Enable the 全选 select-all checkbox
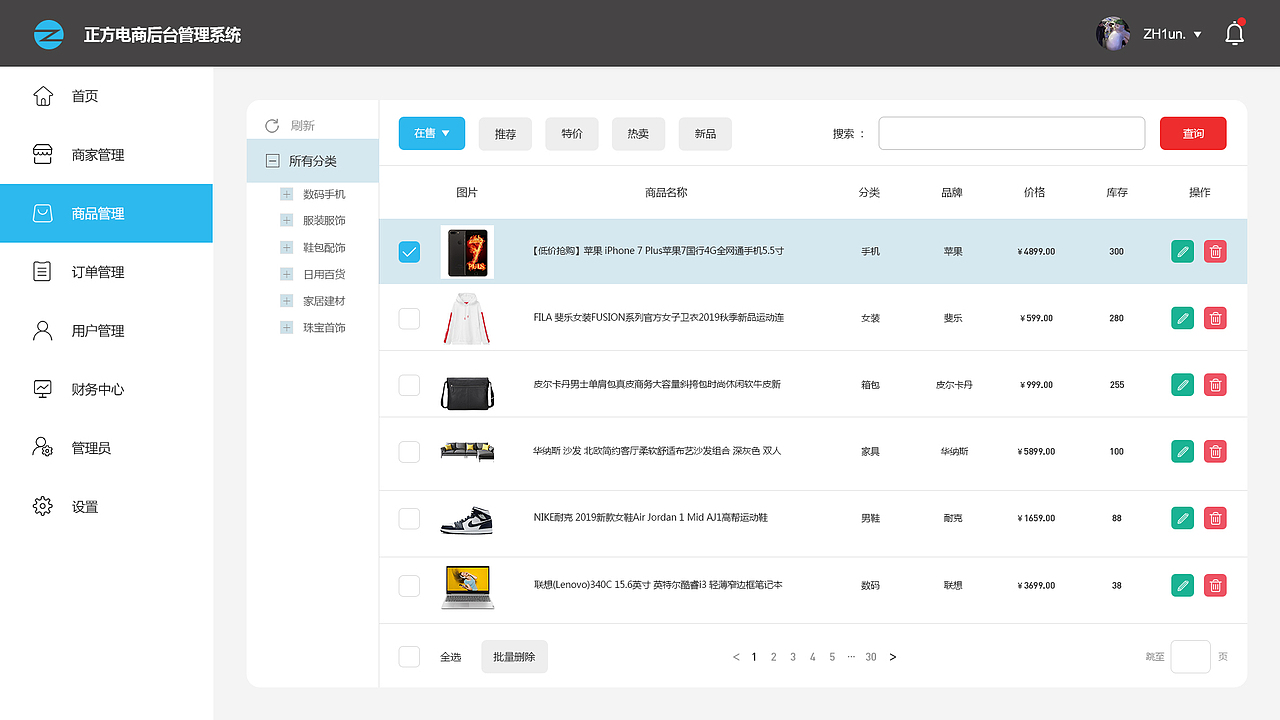 (x=409, y=656)
